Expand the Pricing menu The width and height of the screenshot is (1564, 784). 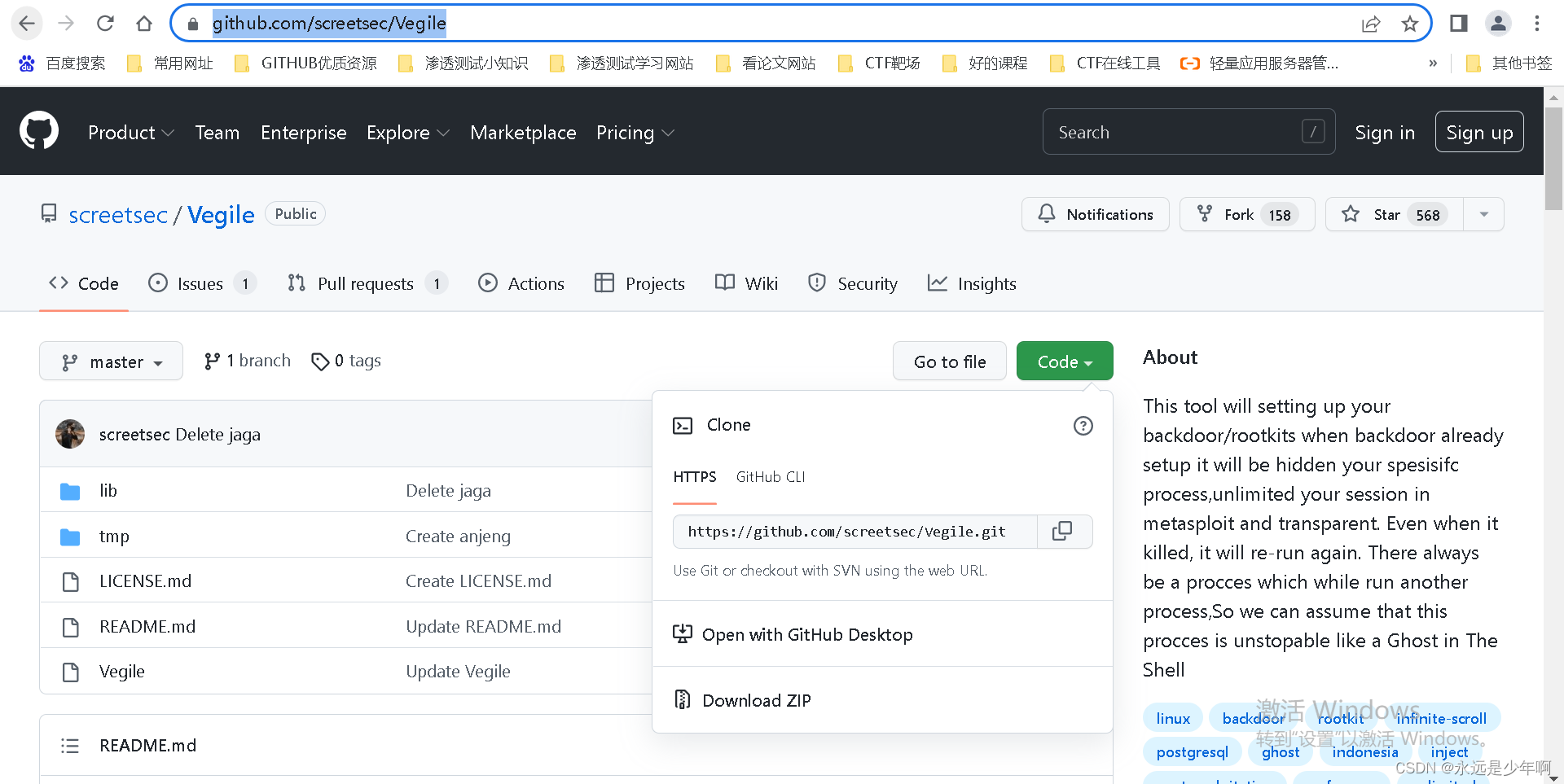point(635,133)
